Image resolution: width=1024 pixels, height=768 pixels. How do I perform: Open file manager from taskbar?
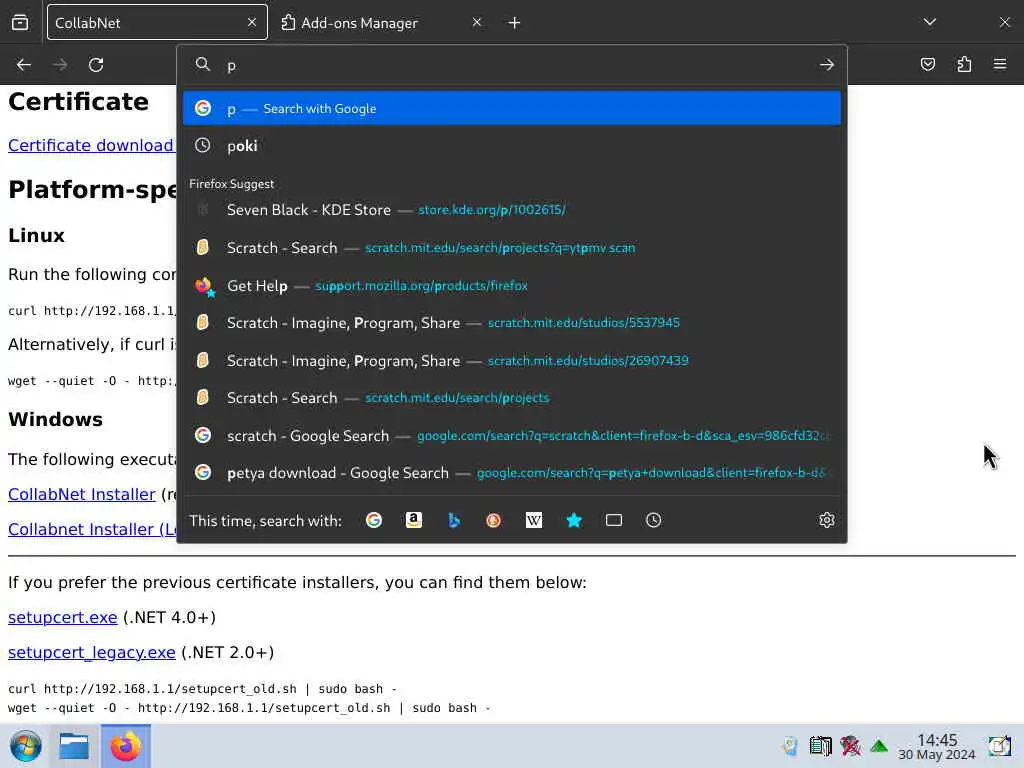click(74, 746)
